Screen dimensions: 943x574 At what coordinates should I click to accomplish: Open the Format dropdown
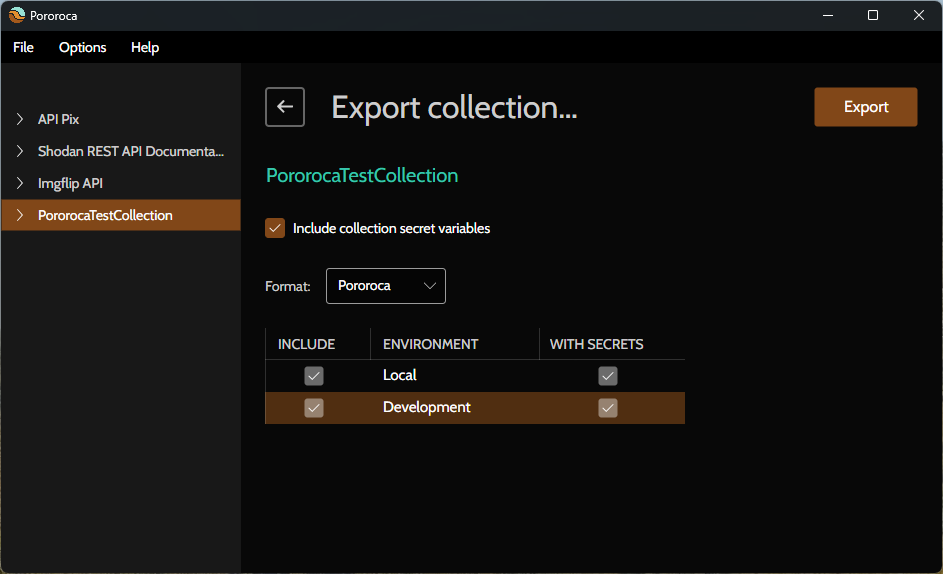pos(385,286)
